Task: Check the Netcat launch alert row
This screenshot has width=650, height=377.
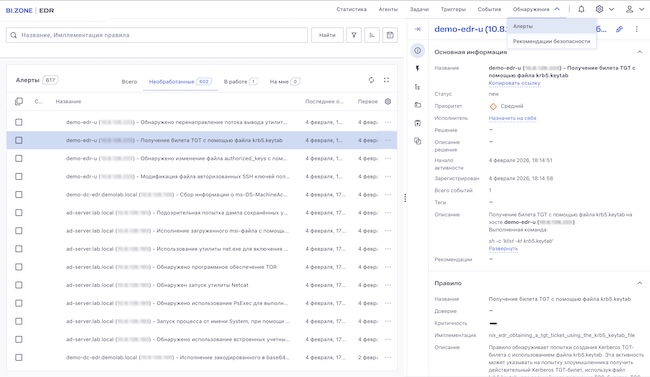Action: click(19, 285)
